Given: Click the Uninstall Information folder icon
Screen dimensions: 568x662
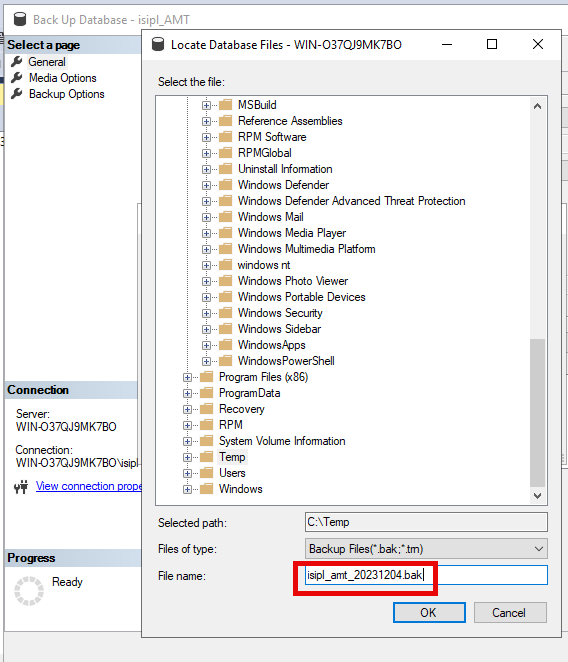Looking at the screenshot, I should tap(226, 169).
